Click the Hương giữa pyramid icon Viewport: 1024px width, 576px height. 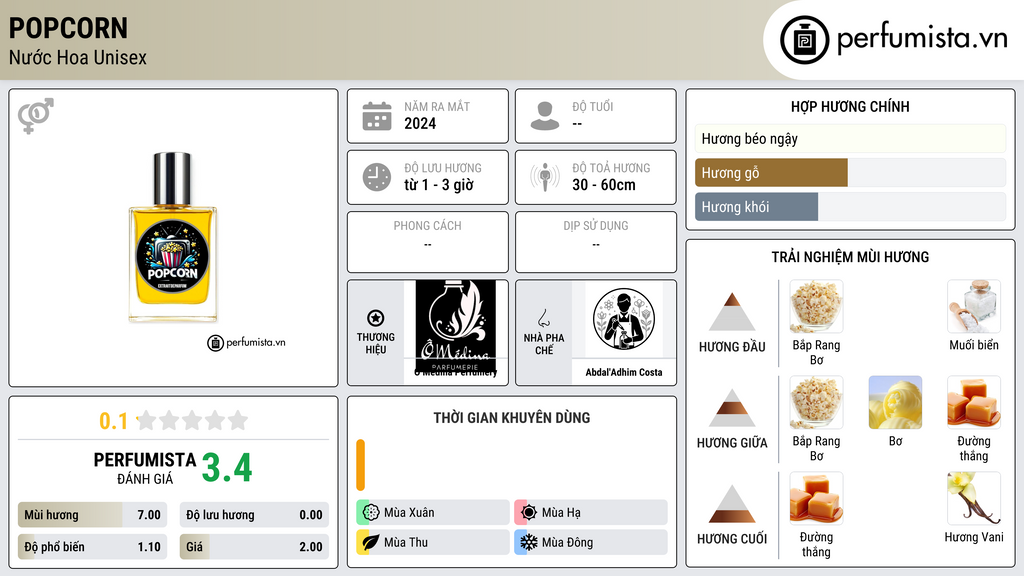click(732, 408)
